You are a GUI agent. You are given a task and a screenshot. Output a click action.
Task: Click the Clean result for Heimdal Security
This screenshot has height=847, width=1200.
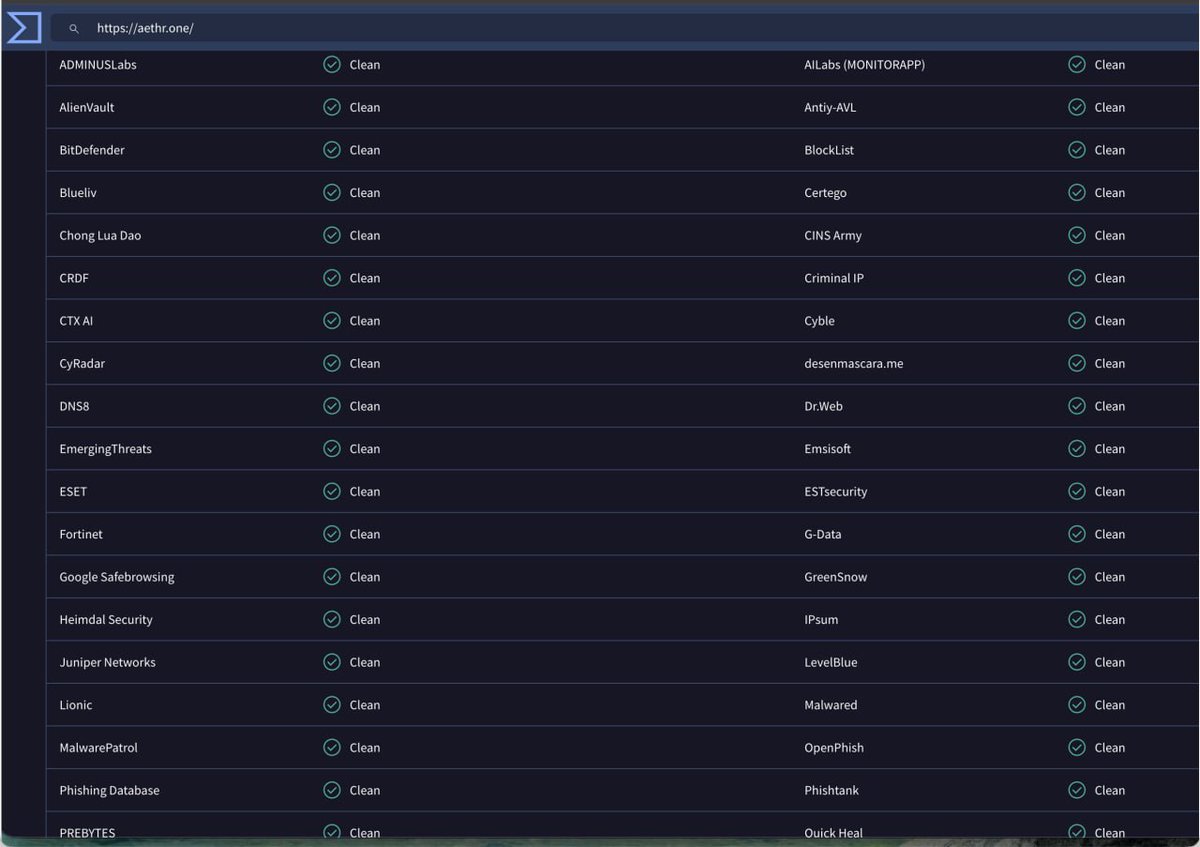coord(365,620)
